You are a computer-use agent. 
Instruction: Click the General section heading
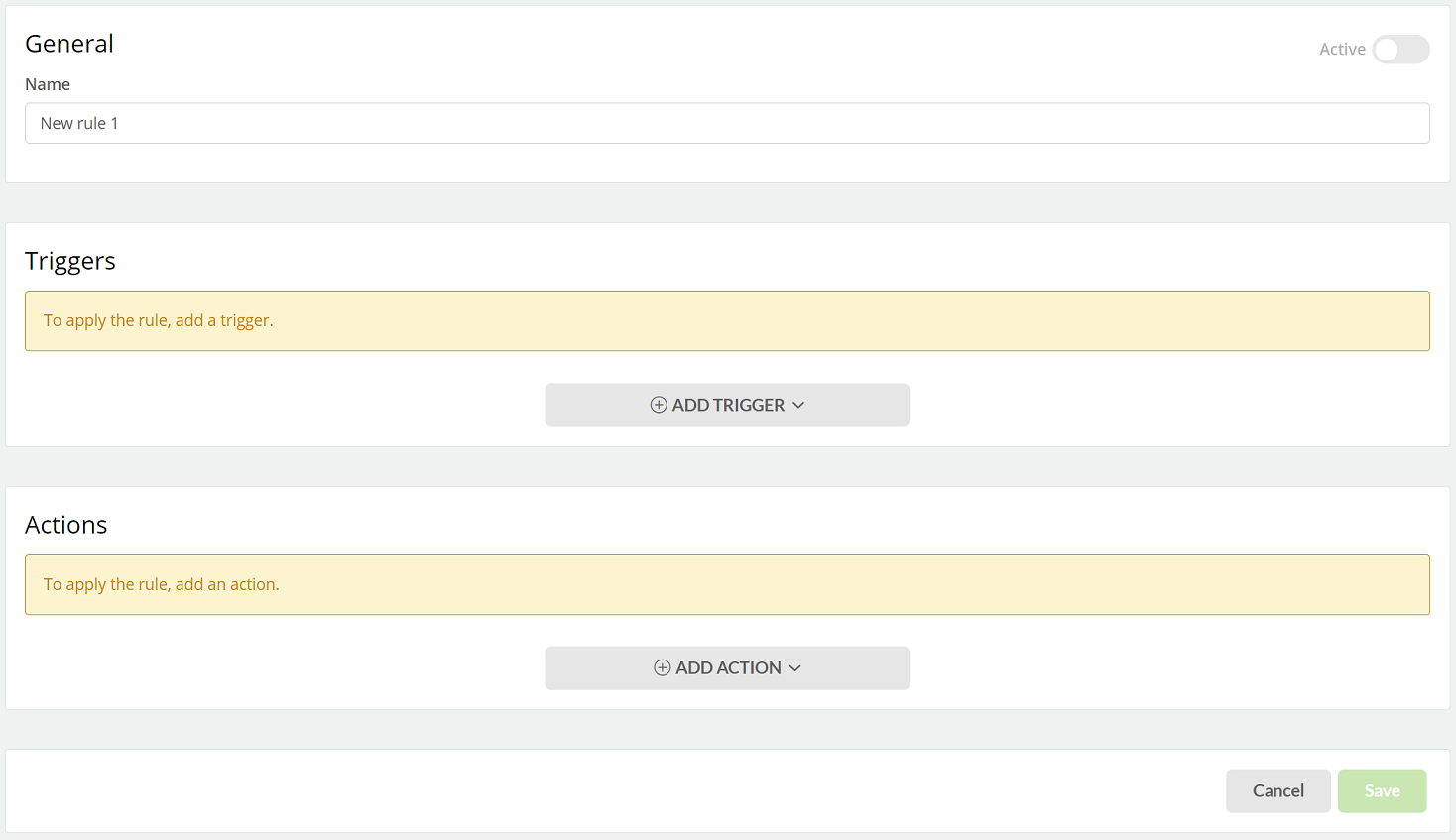pyautogui.click(x=69, y=44)
